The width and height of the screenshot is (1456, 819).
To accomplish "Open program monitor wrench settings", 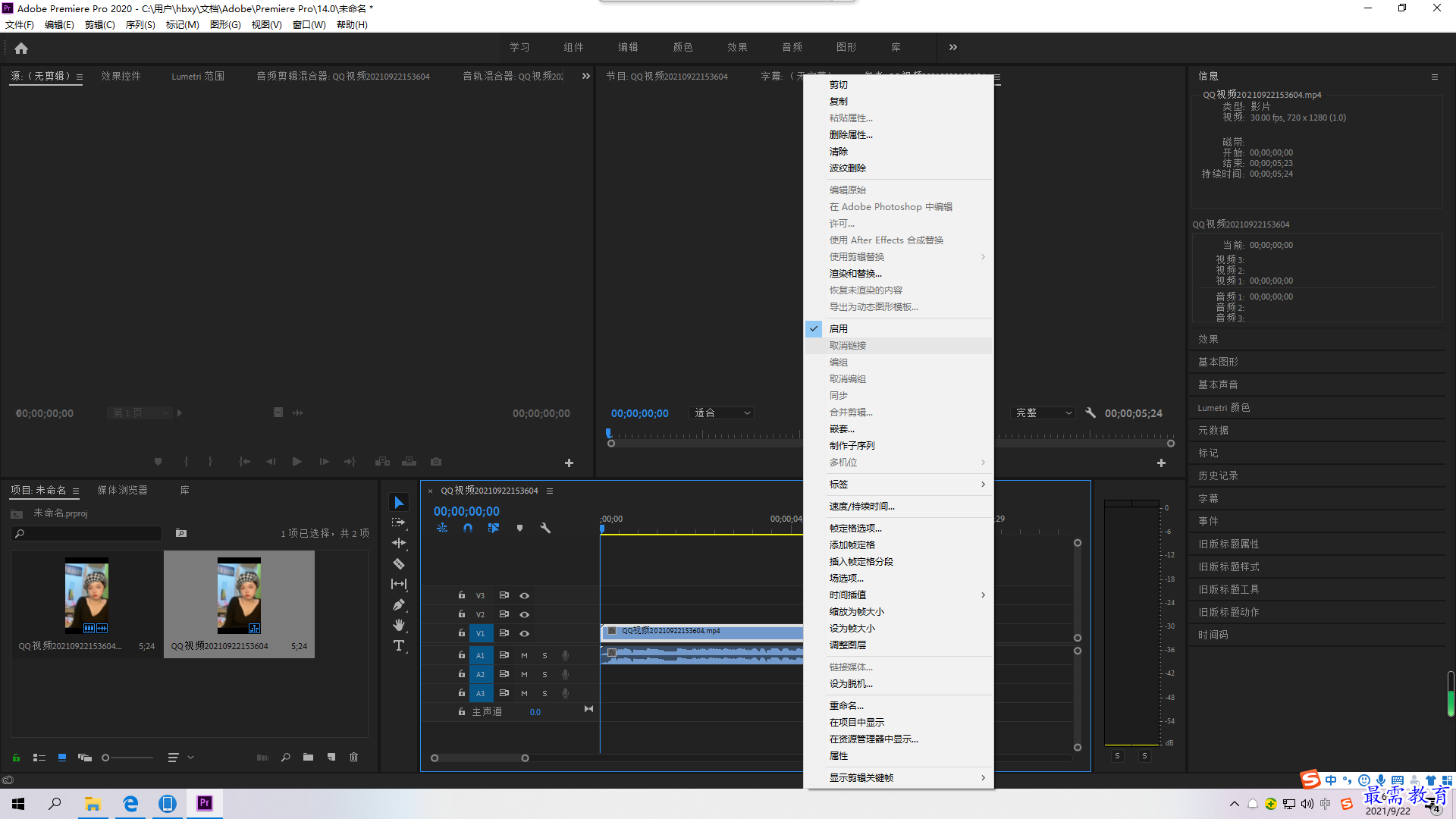I will pos(1090,413).
